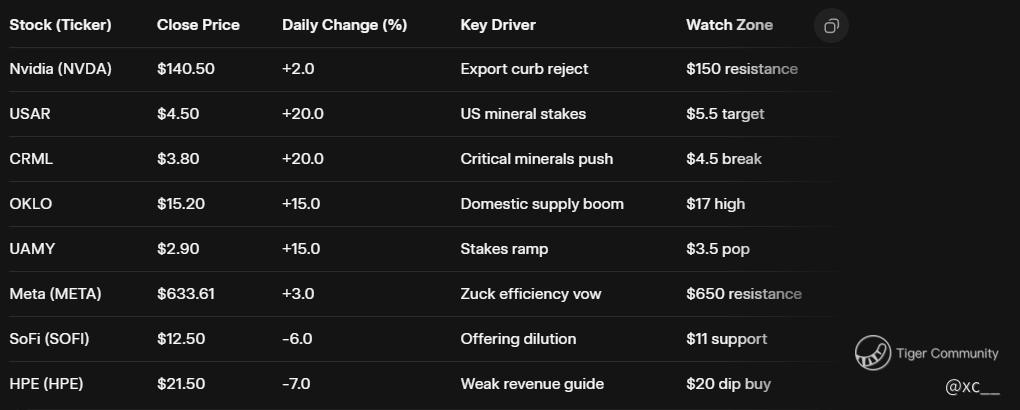This screenshot has width=1020, height=410.
Task: Click the "$20 dip buy" watch zone
Action: pos(728,384)
